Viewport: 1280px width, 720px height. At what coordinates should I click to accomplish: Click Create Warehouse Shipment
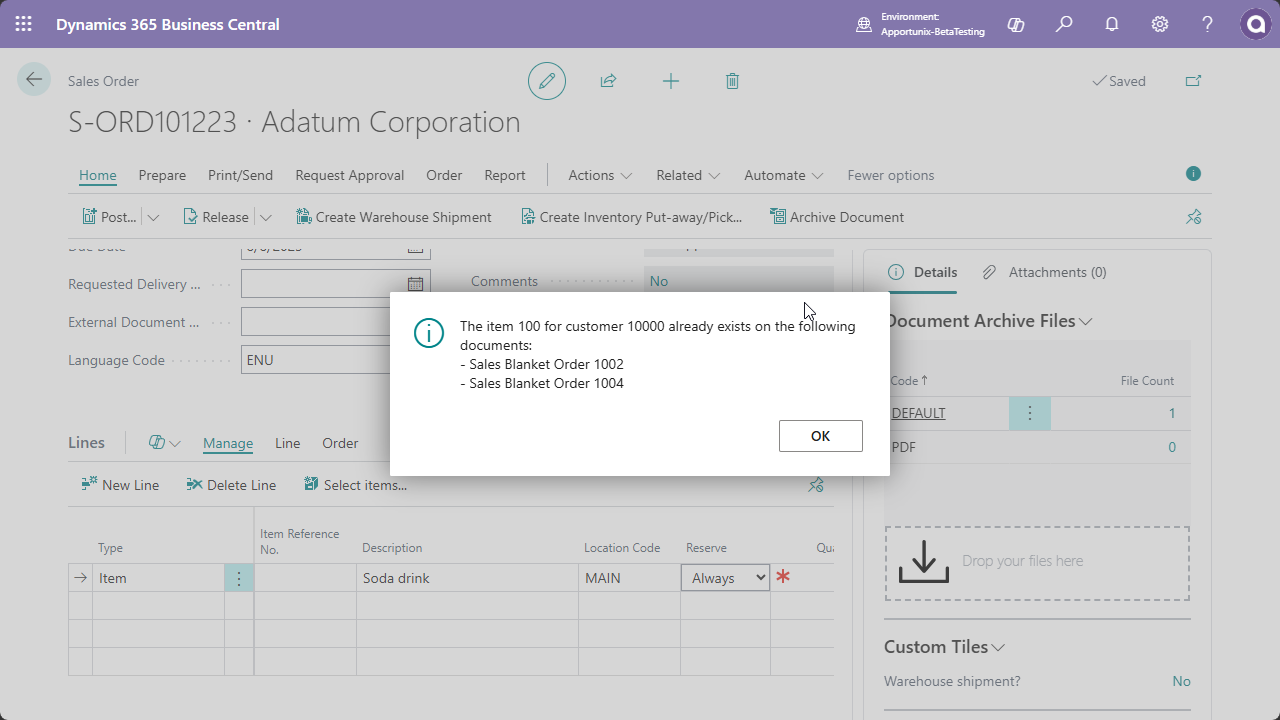pos(394,217)
